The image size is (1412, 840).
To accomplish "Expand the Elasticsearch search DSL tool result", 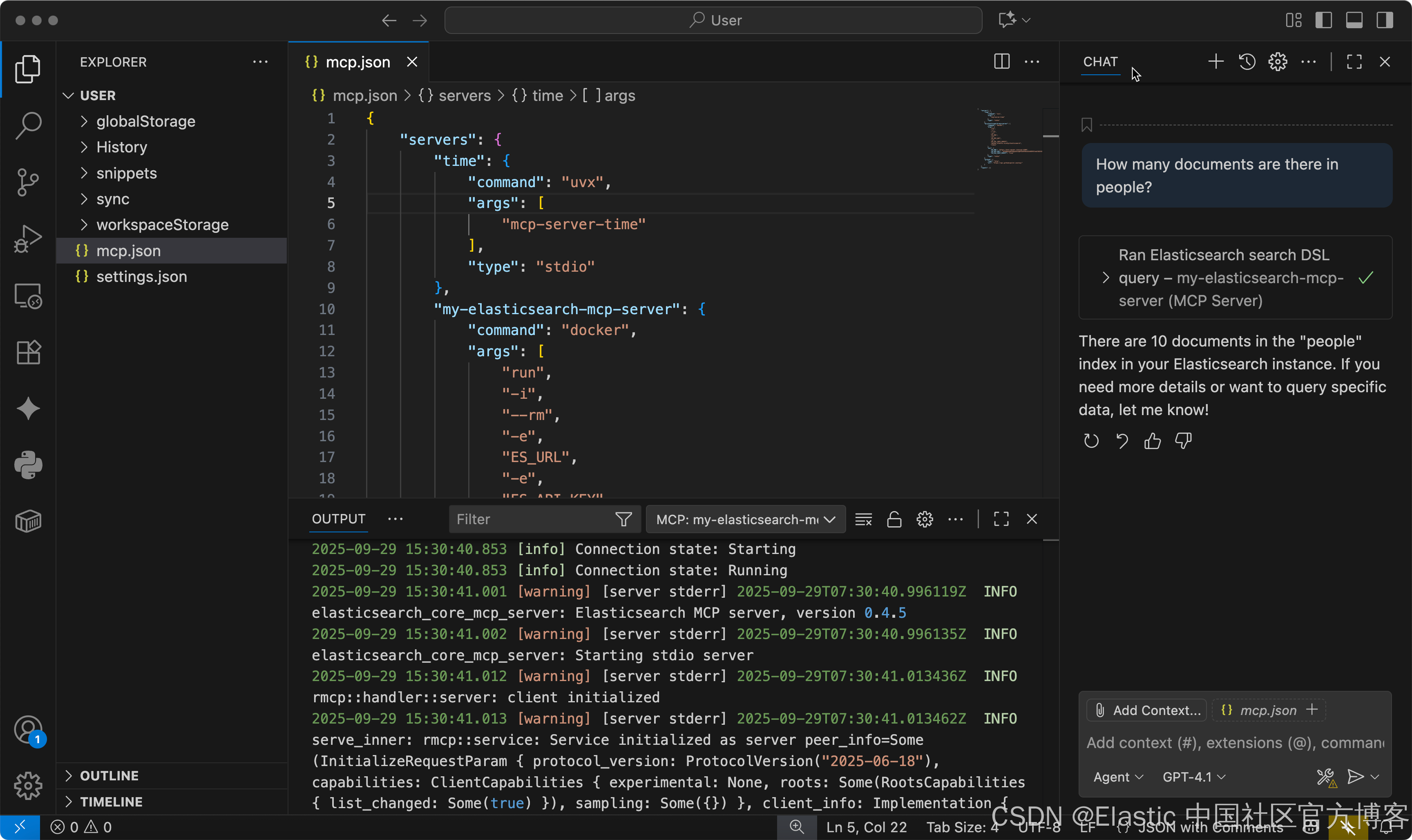I will tap(1235, 277).
